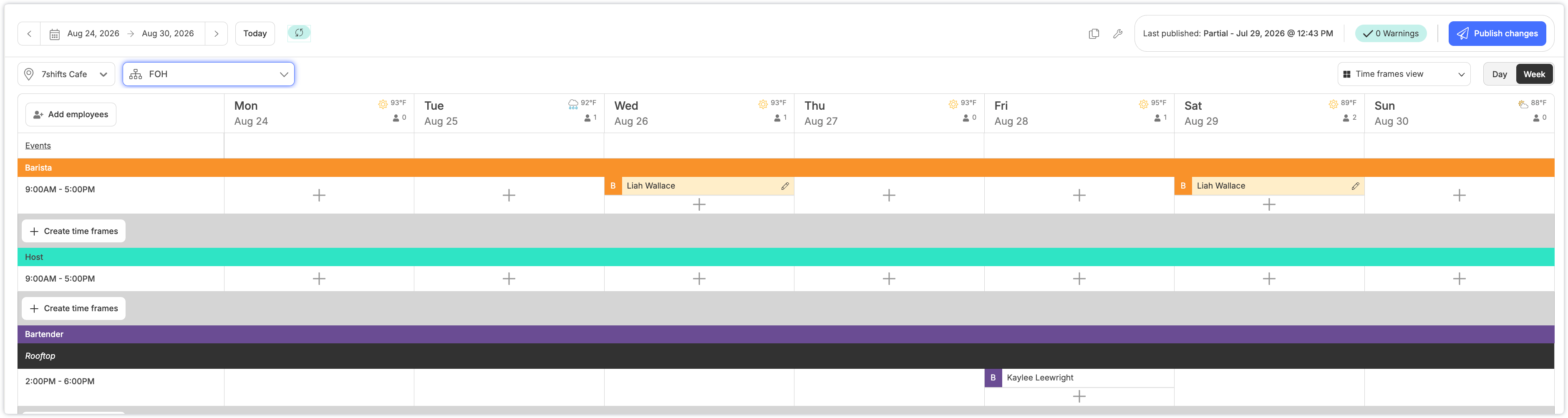Open the schedule tools wrench icon

click(1117, 33)
